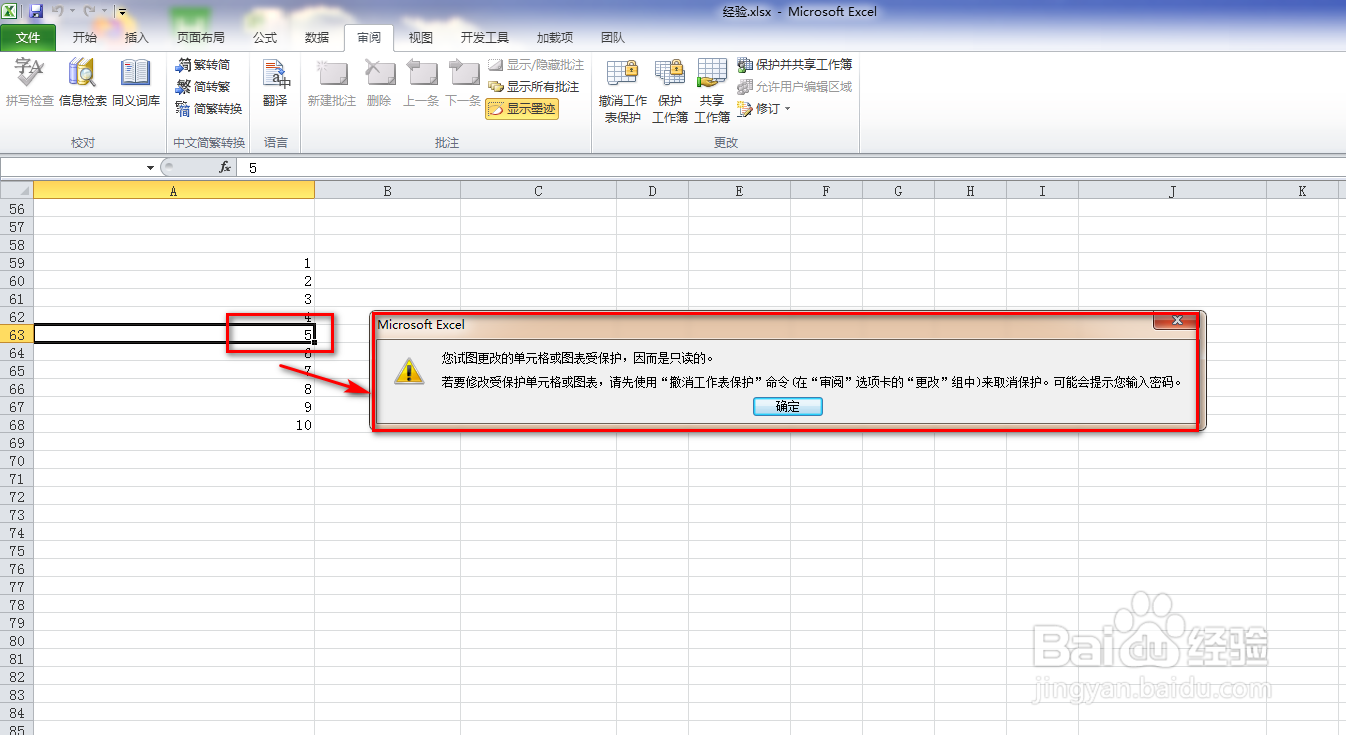This screenshot has height=735, width=1346.
Task: Click 显示/隐藏批注
Action: pyautogui.click(x=536, y=65)
